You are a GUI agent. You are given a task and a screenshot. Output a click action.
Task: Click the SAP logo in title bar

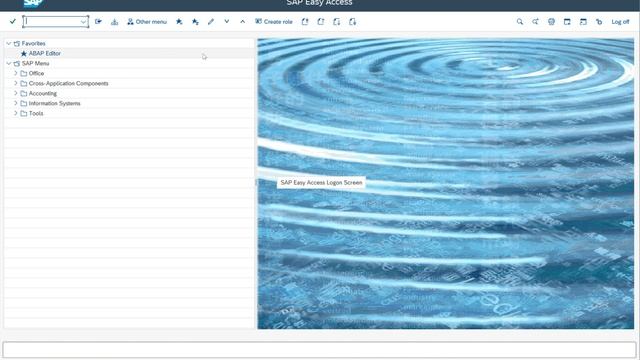click(x=33, y=3)
